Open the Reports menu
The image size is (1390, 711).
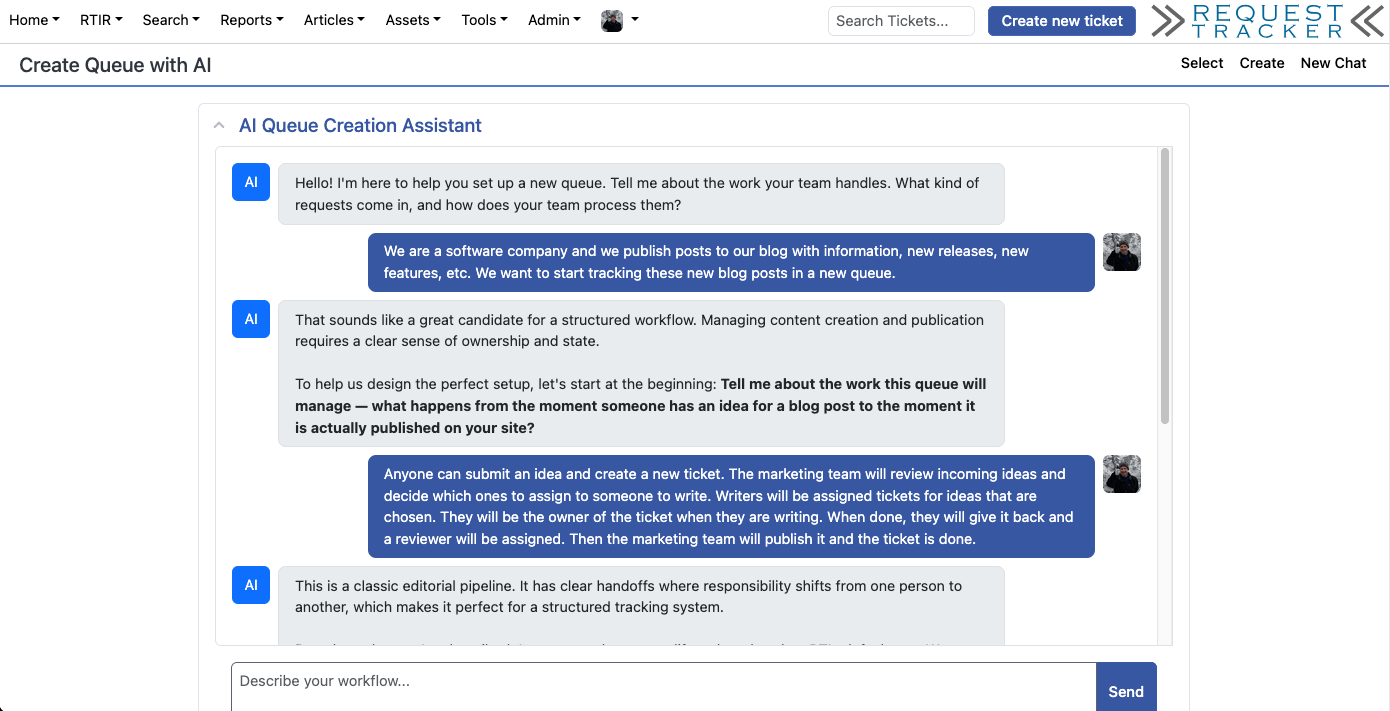(252, 20)
